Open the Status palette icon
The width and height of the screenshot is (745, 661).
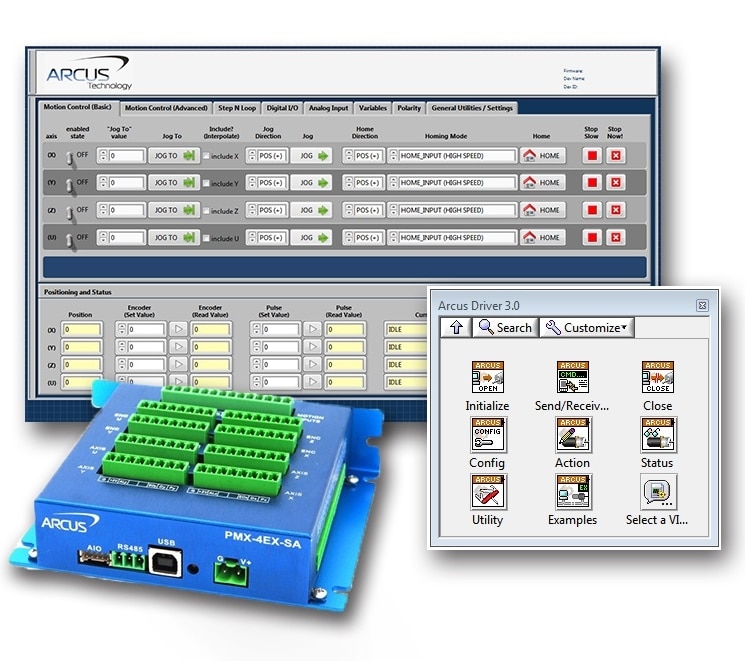tap(658, 434)
